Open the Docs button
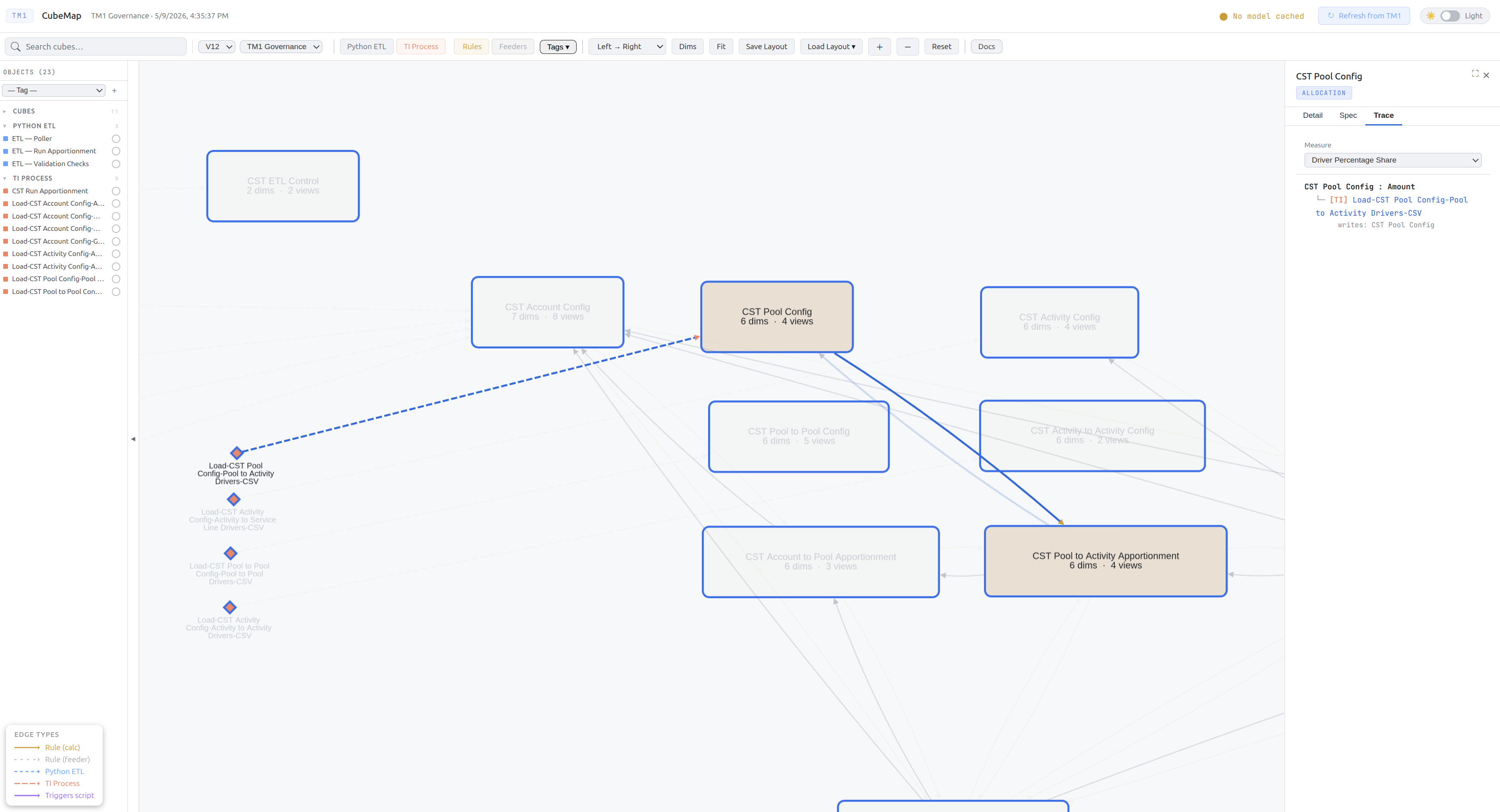This screenshot has height=812, width=1500. (987, 47)
